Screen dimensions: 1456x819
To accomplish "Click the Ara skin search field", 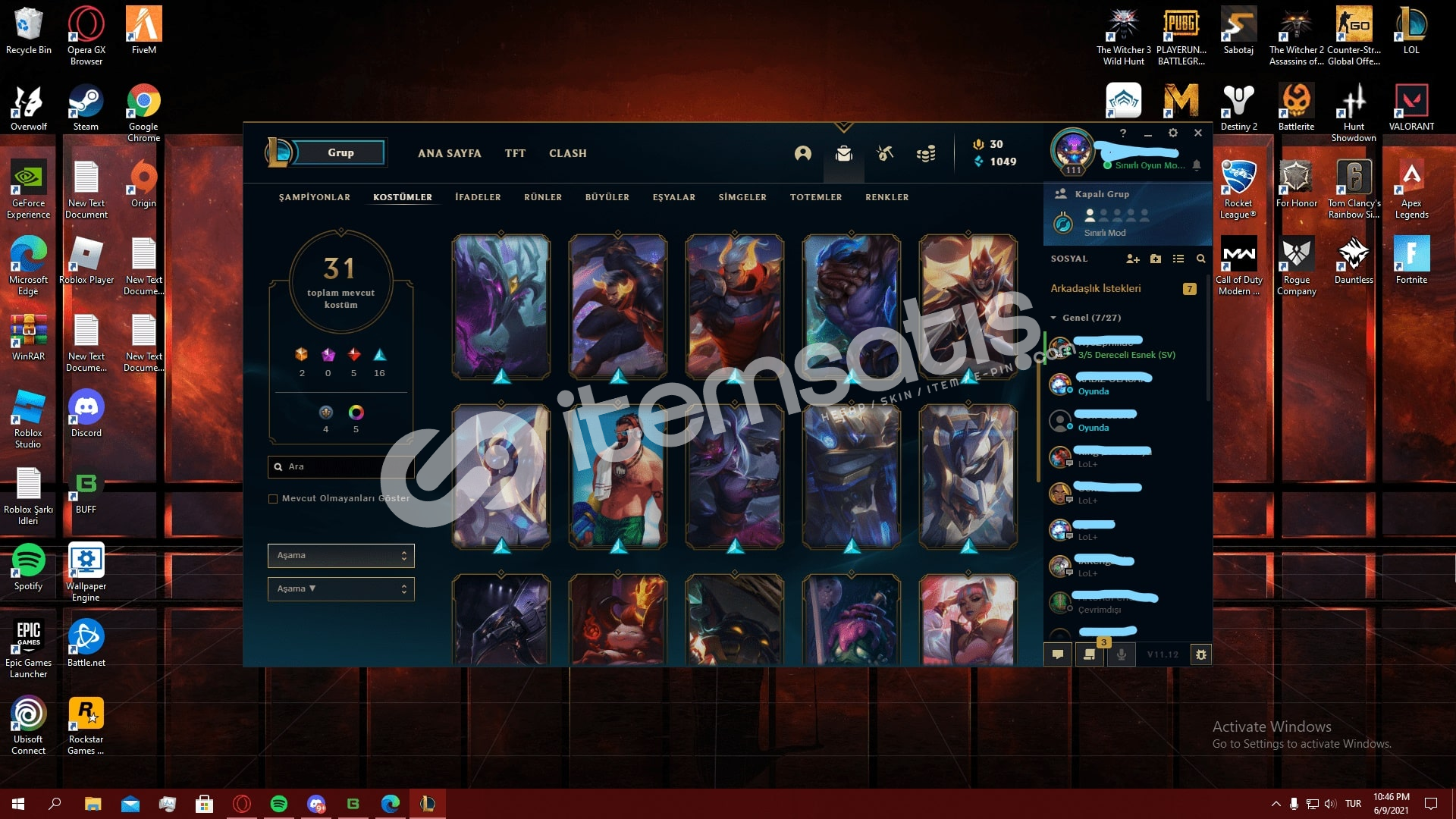I will coord(340,467).
